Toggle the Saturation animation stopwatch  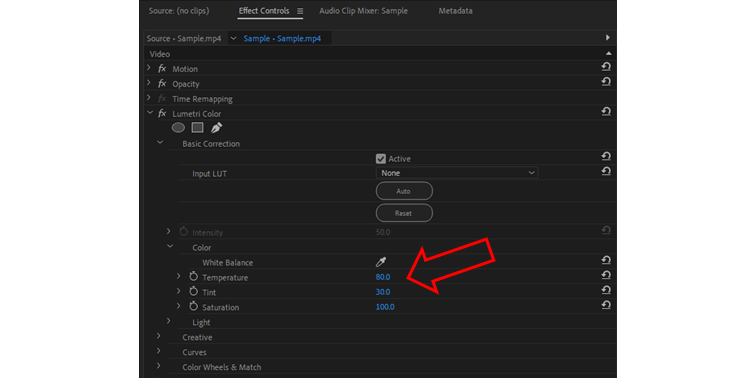point(194,307)
